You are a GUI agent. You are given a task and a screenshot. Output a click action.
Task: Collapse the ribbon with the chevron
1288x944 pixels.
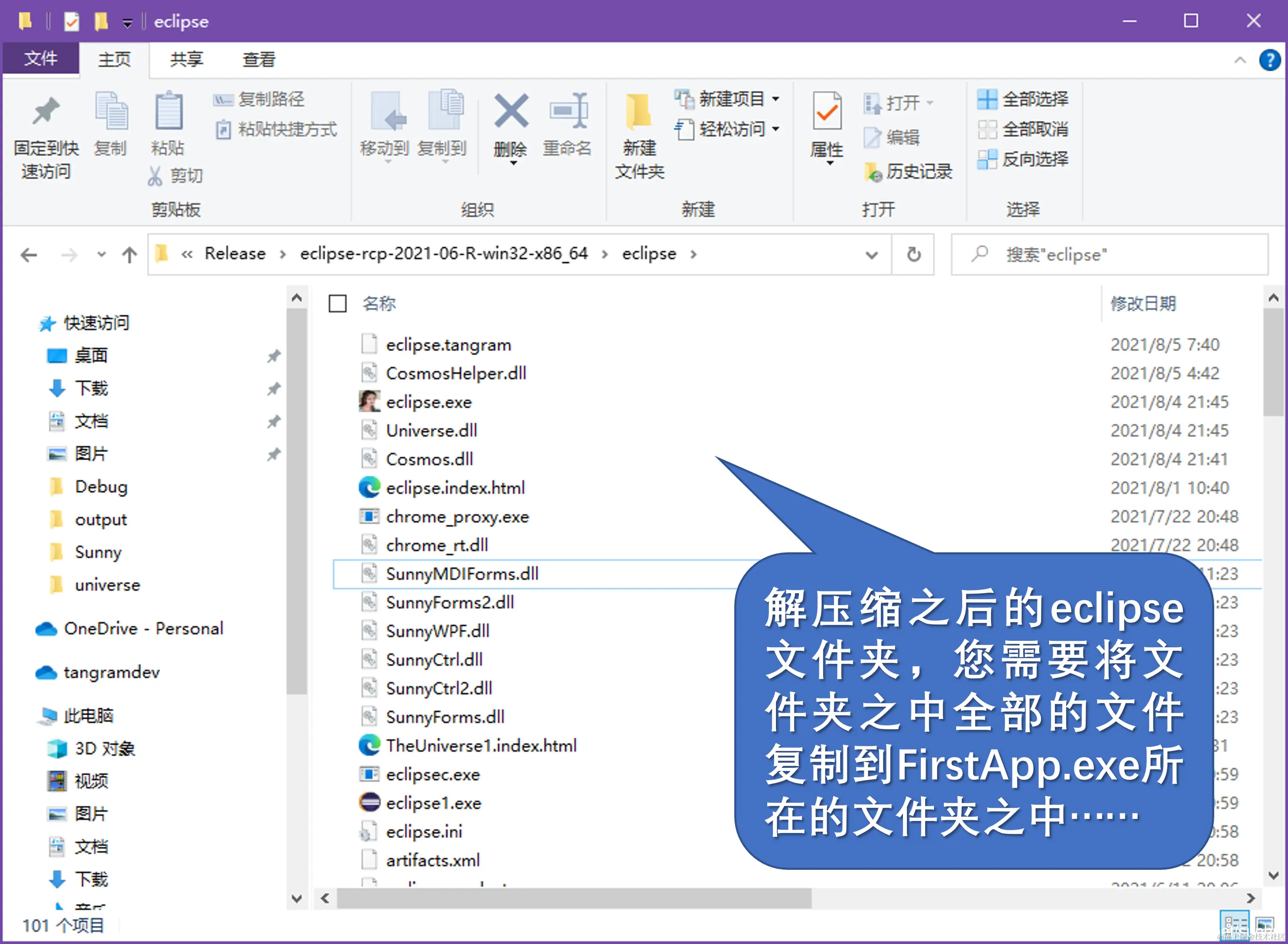[1239, 60]
